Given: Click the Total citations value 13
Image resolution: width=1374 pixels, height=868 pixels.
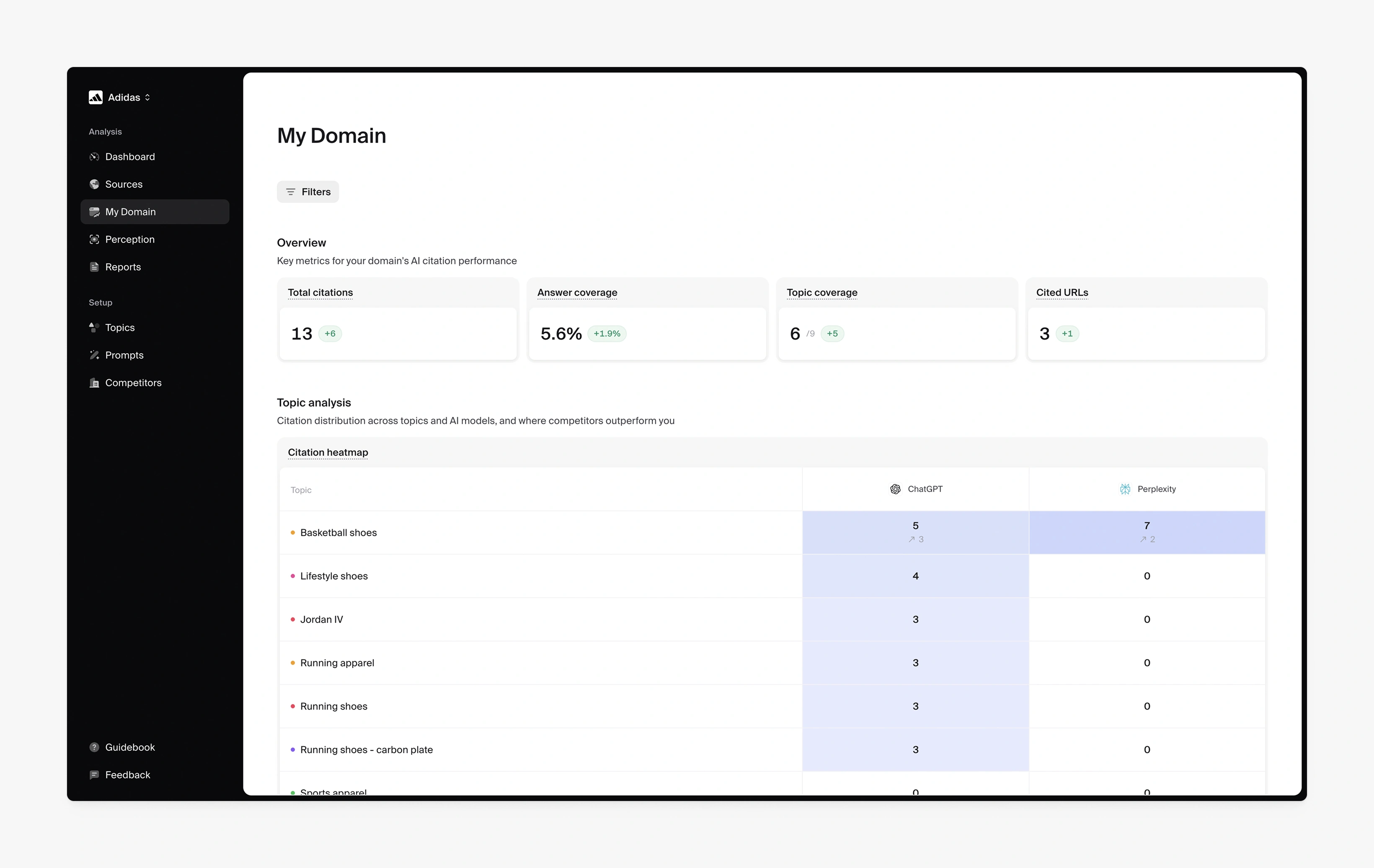Looking at the screenshot, I should point(301,334).
